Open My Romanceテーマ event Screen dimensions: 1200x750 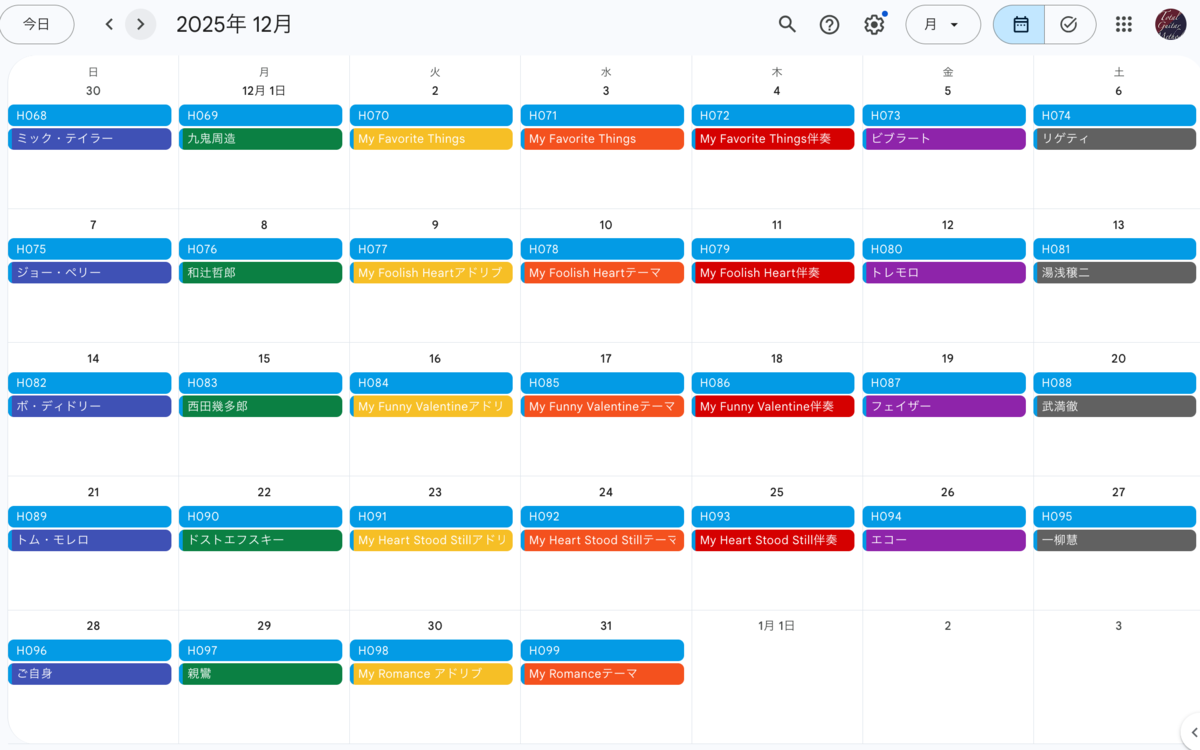(602, 674)
